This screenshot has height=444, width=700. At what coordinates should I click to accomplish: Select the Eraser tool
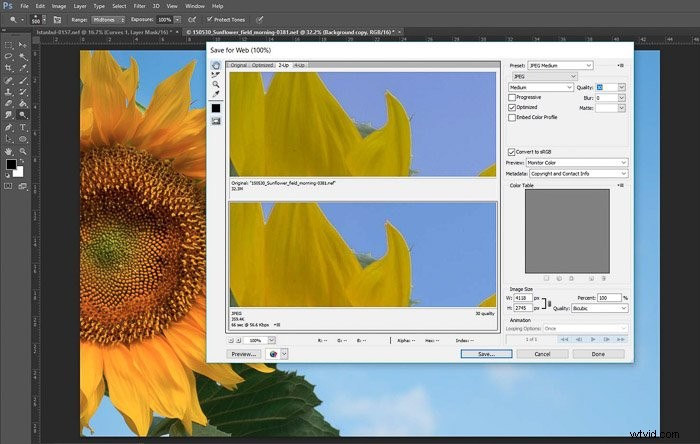pos(8,104)
